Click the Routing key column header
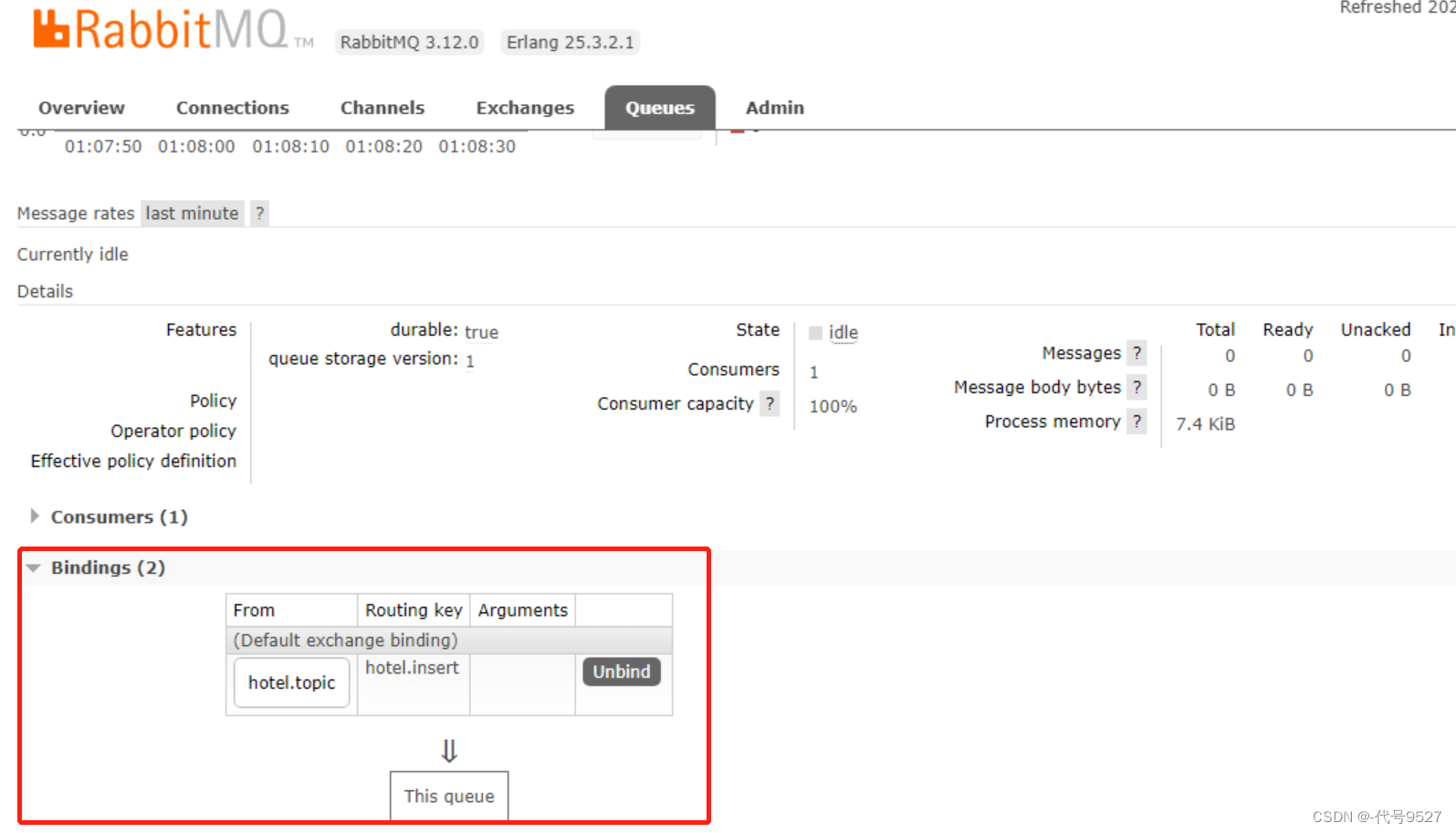 414,610
